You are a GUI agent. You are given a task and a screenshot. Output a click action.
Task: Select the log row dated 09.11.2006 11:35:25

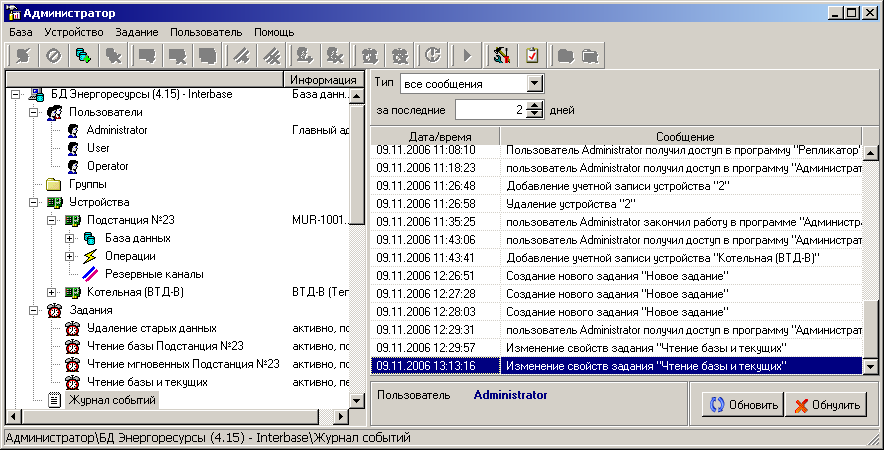(x=616, y=222)
